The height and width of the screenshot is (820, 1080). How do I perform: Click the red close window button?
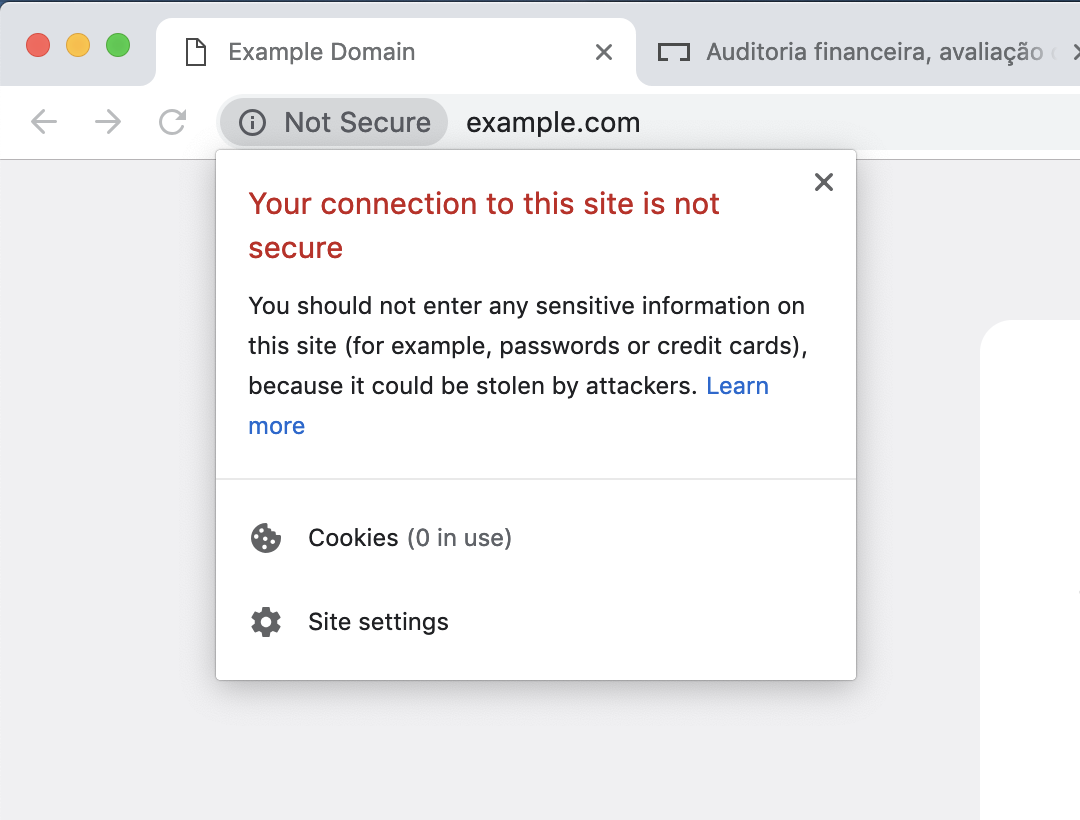(38, 45)
